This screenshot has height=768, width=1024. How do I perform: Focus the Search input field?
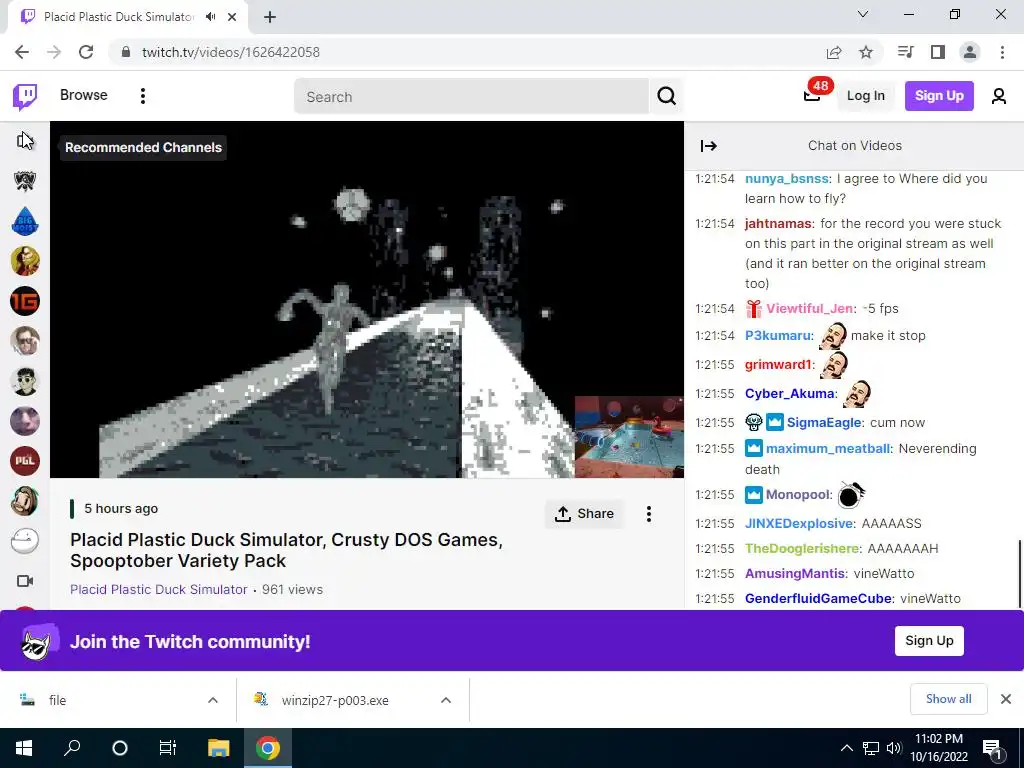point(472,97)
